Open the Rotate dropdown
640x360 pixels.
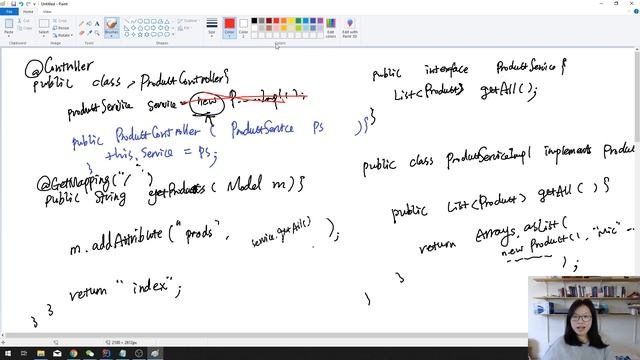63,35
